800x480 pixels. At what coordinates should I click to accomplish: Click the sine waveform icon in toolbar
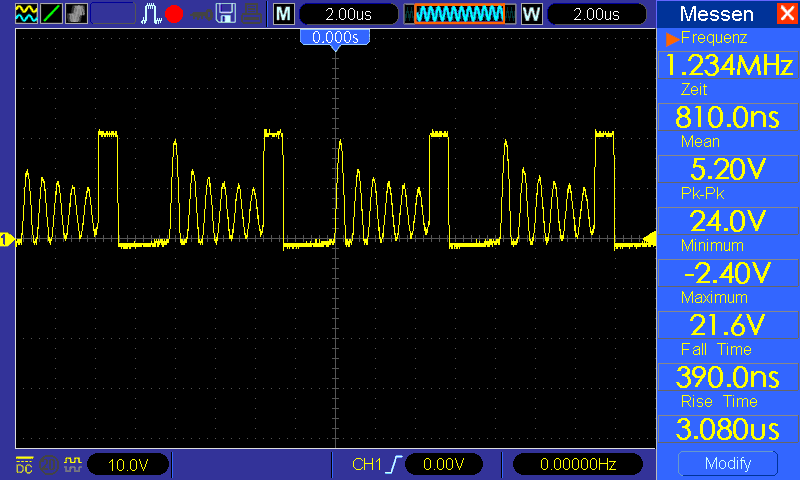point(26,13)
